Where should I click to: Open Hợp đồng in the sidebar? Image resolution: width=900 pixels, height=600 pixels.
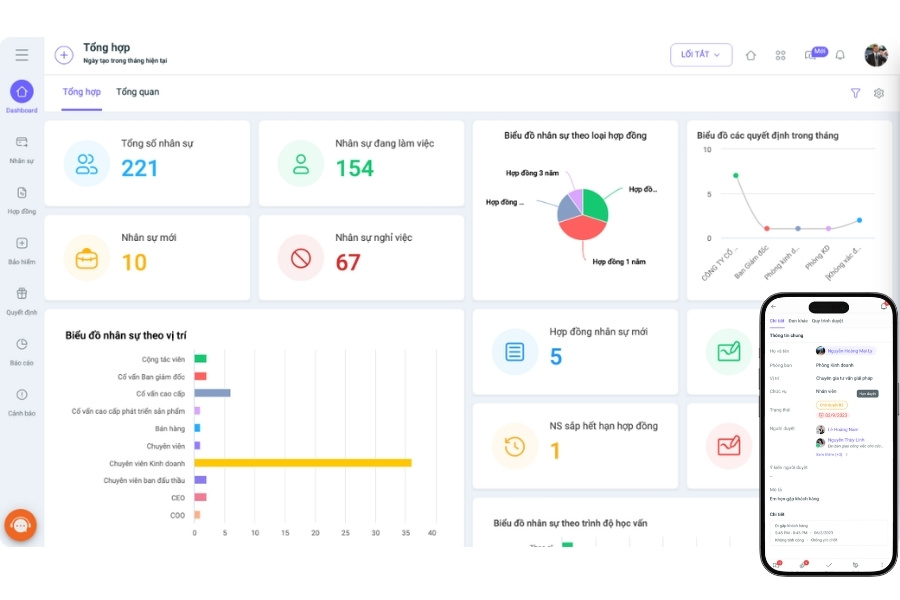tap(22, 200)
